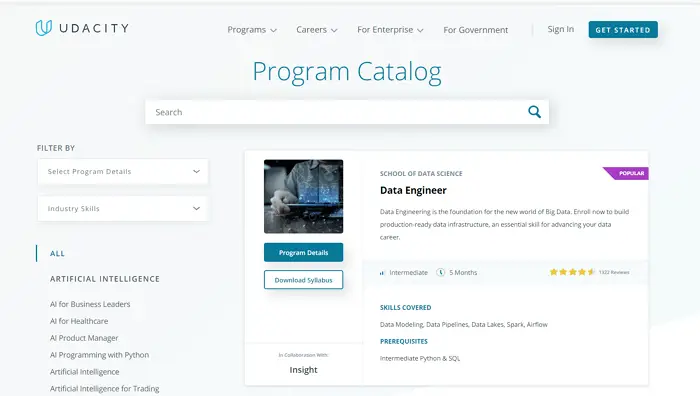
Task: Click the Sign In link
Action: click(561, 29)
